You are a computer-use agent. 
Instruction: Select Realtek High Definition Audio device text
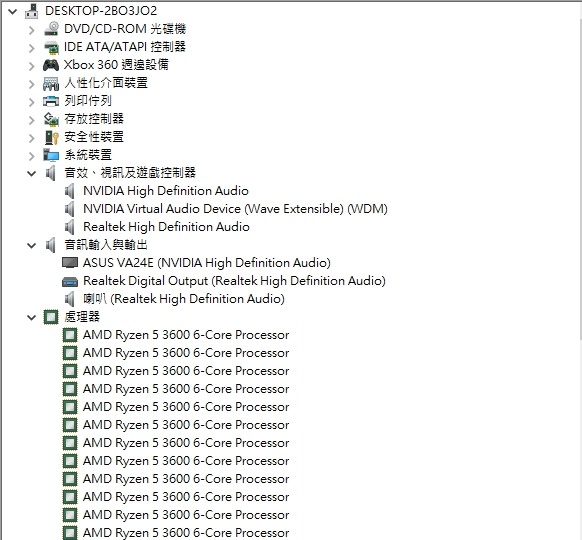166,227
